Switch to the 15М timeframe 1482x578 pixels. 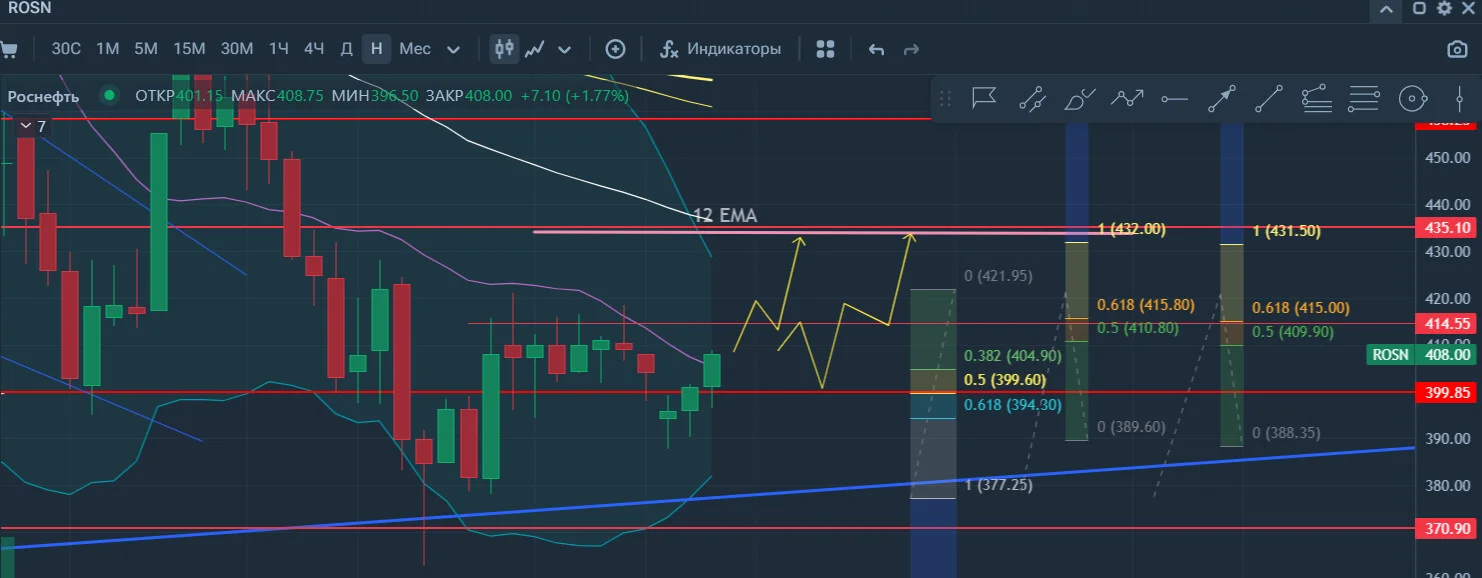tap(189, 49)
